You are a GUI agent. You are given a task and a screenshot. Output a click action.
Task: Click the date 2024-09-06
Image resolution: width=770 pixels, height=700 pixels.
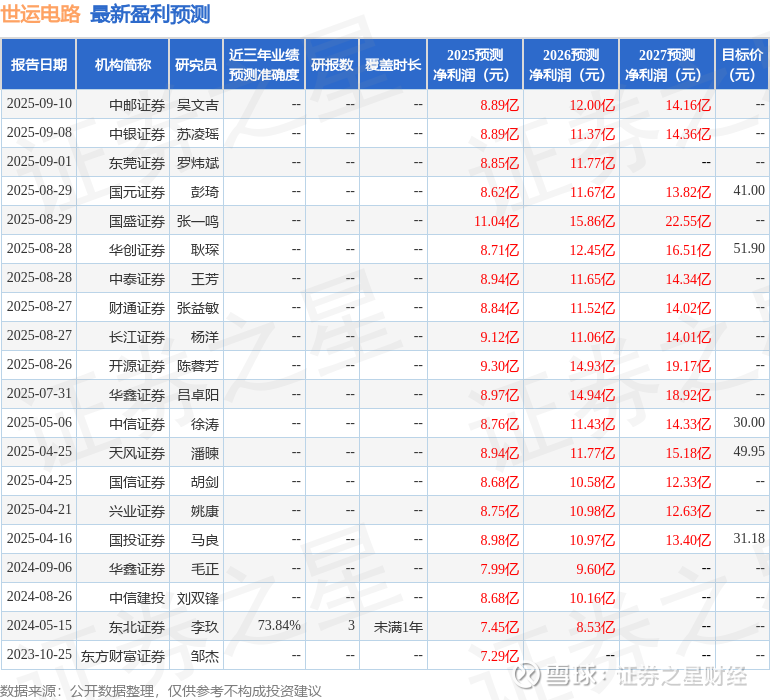coord(39,567)
